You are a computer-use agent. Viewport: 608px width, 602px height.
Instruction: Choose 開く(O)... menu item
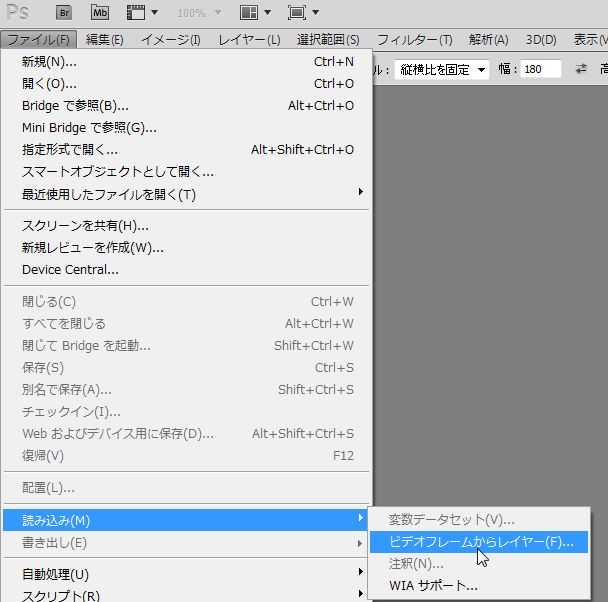point(188,84)
